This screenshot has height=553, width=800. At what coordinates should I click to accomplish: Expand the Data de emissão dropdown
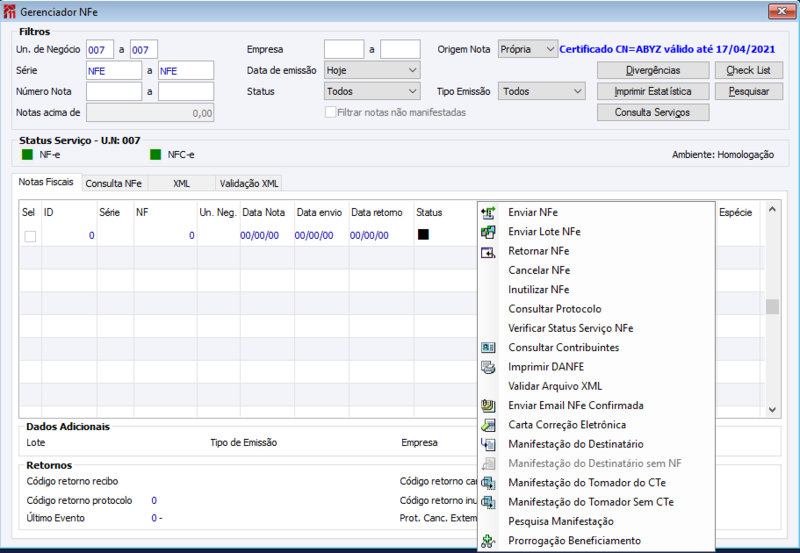[372, 70]
